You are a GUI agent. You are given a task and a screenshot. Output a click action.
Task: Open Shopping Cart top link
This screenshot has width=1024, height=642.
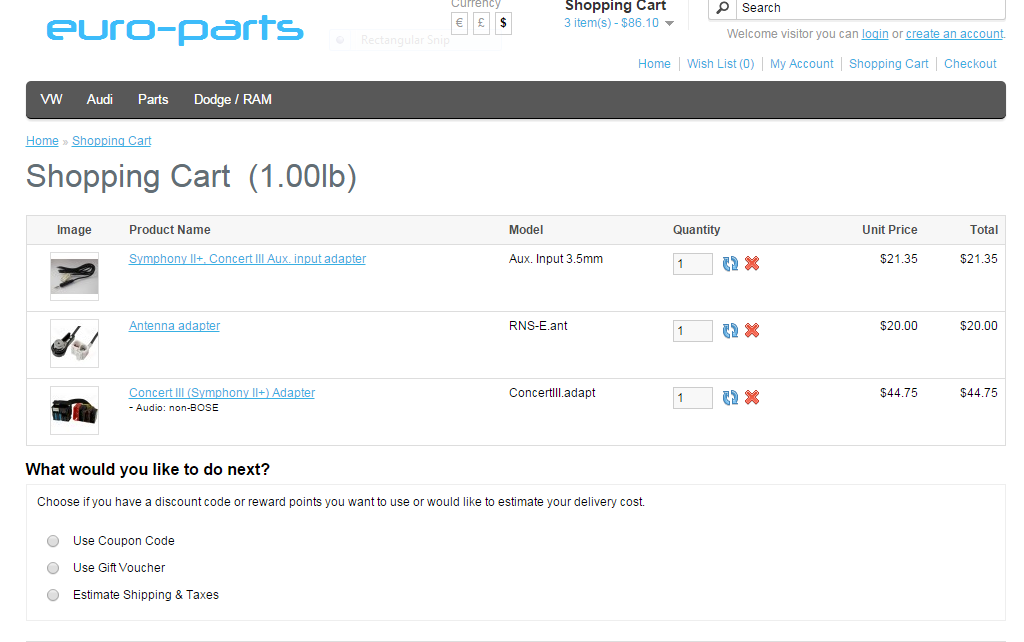click(x=889, y=63)
